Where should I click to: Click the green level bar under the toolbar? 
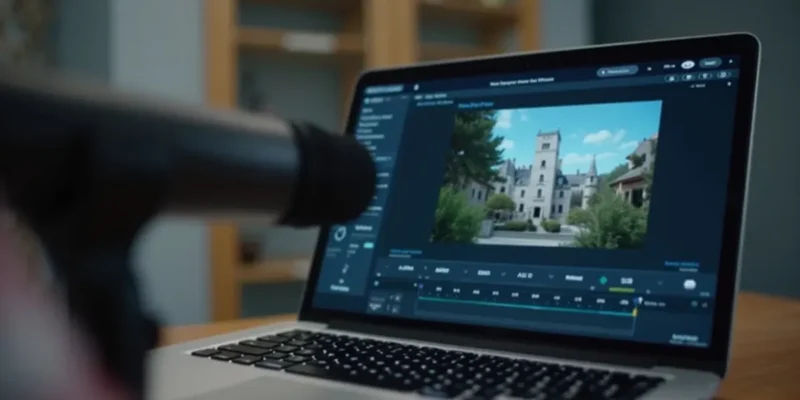coord(622,290)
